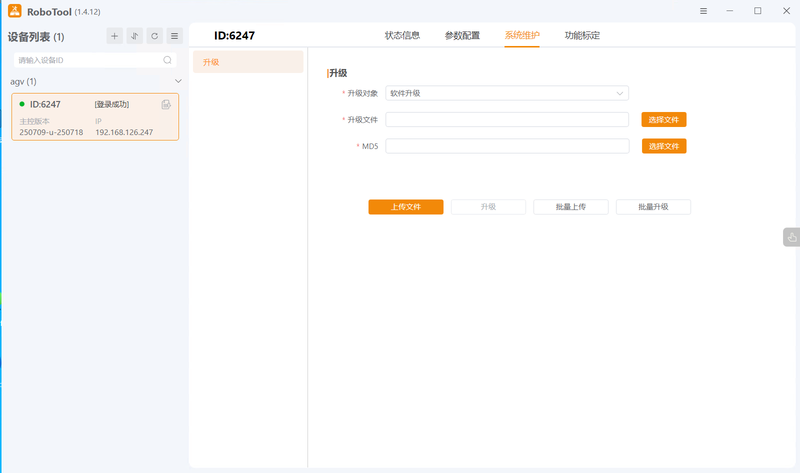Select 升级 in the side menu

click(247, 62)
